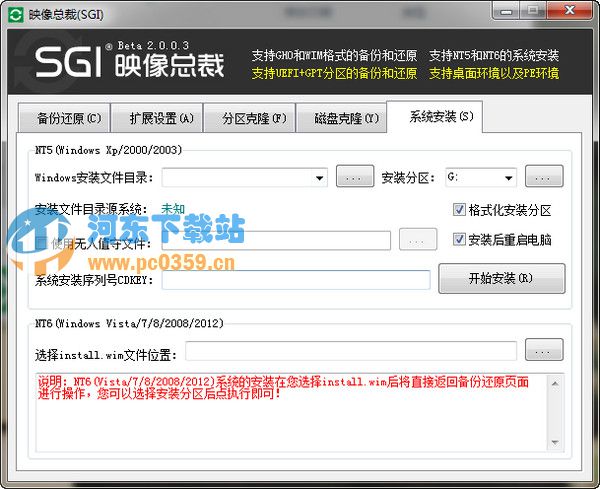
Task: Close the 映像总裁 window
Action: [x=570, y=10]
